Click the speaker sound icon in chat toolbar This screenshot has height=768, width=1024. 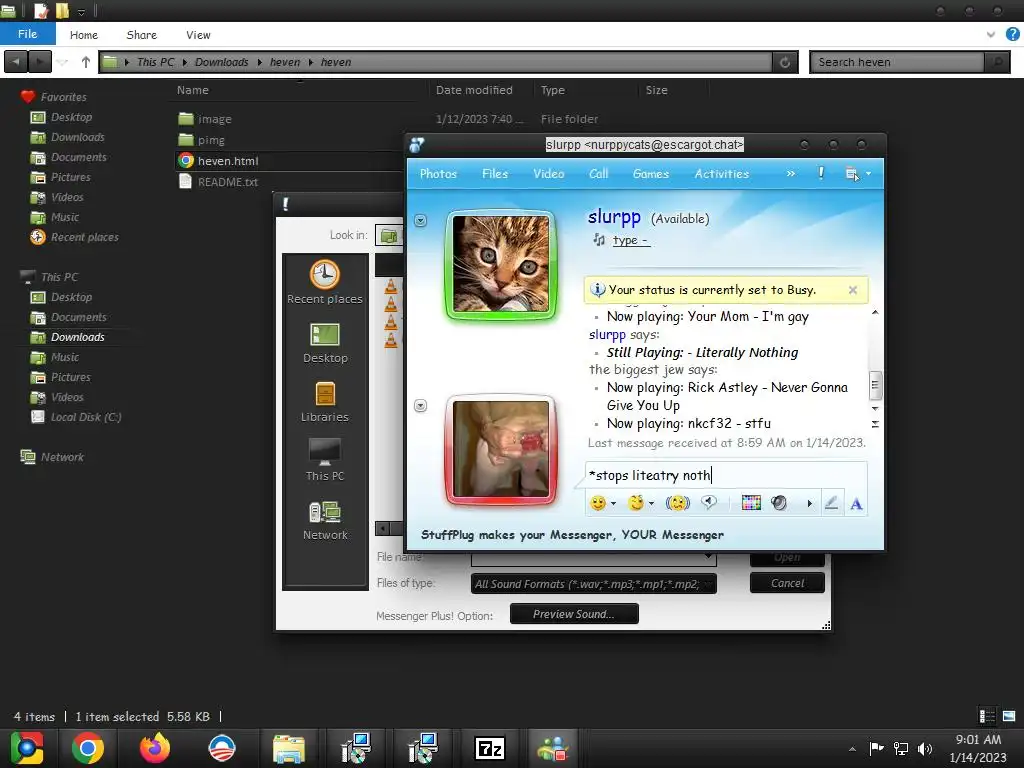pos(779,503)
